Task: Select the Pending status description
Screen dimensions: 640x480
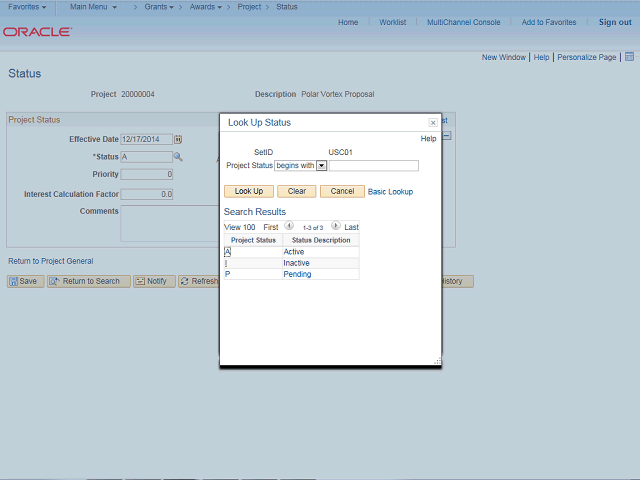Action: [297, 274]
